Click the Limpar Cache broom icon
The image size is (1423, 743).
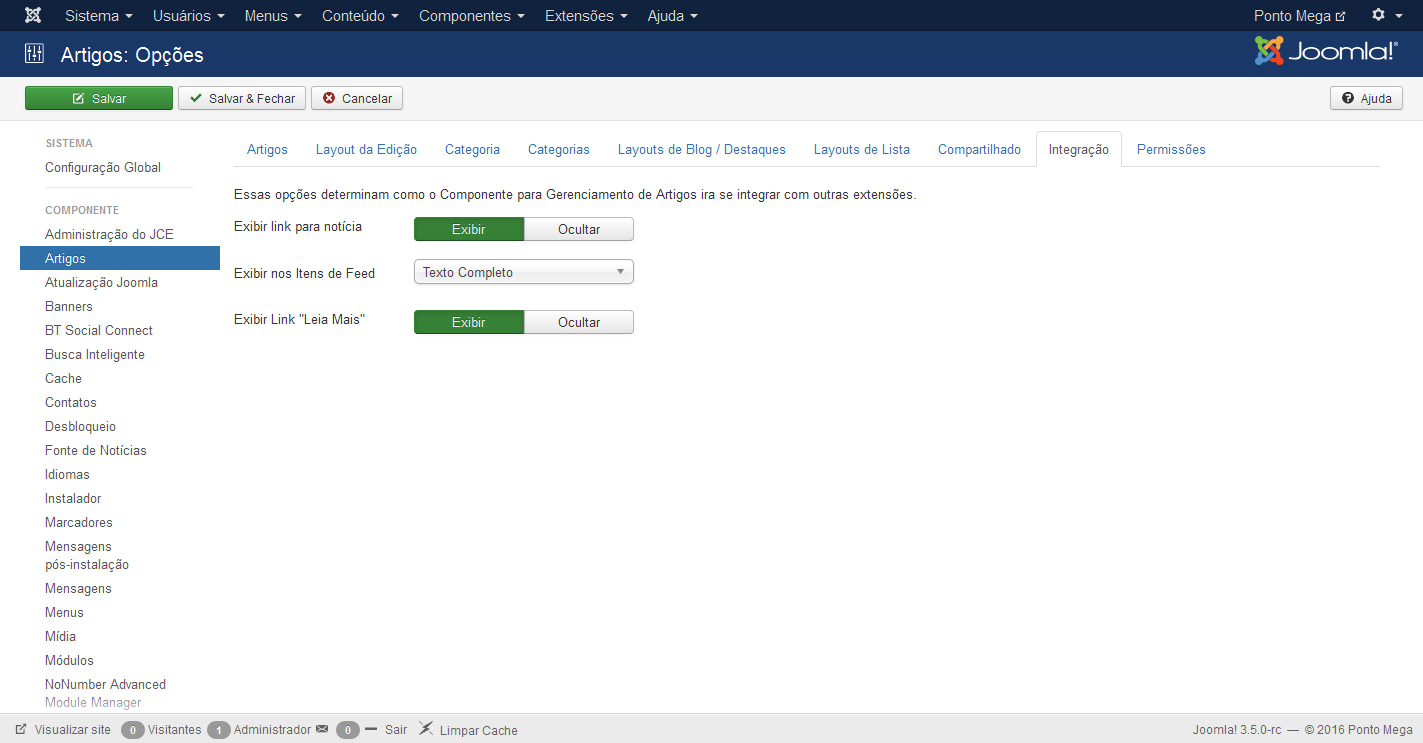click(x=426, y=729)
